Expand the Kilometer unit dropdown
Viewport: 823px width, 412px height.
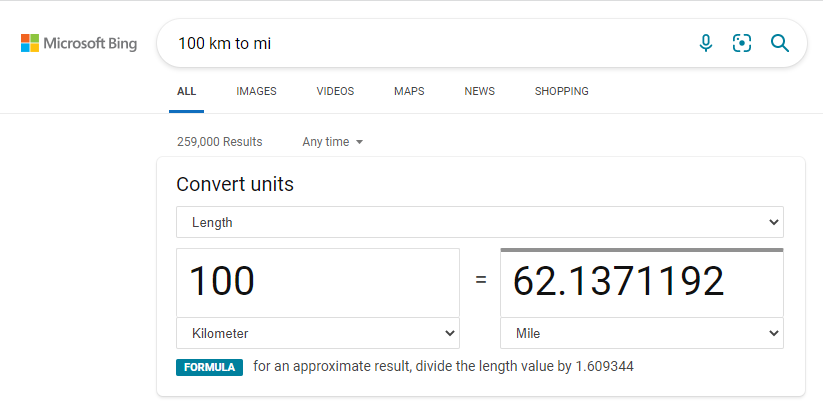(318, 333)
